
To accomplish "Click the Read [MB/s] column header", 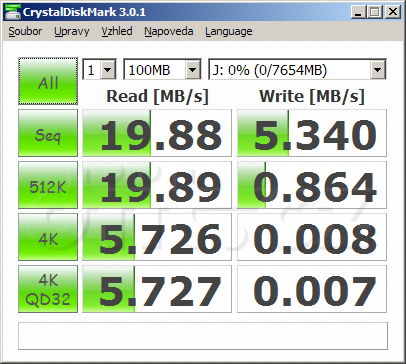I will (157, 96).
